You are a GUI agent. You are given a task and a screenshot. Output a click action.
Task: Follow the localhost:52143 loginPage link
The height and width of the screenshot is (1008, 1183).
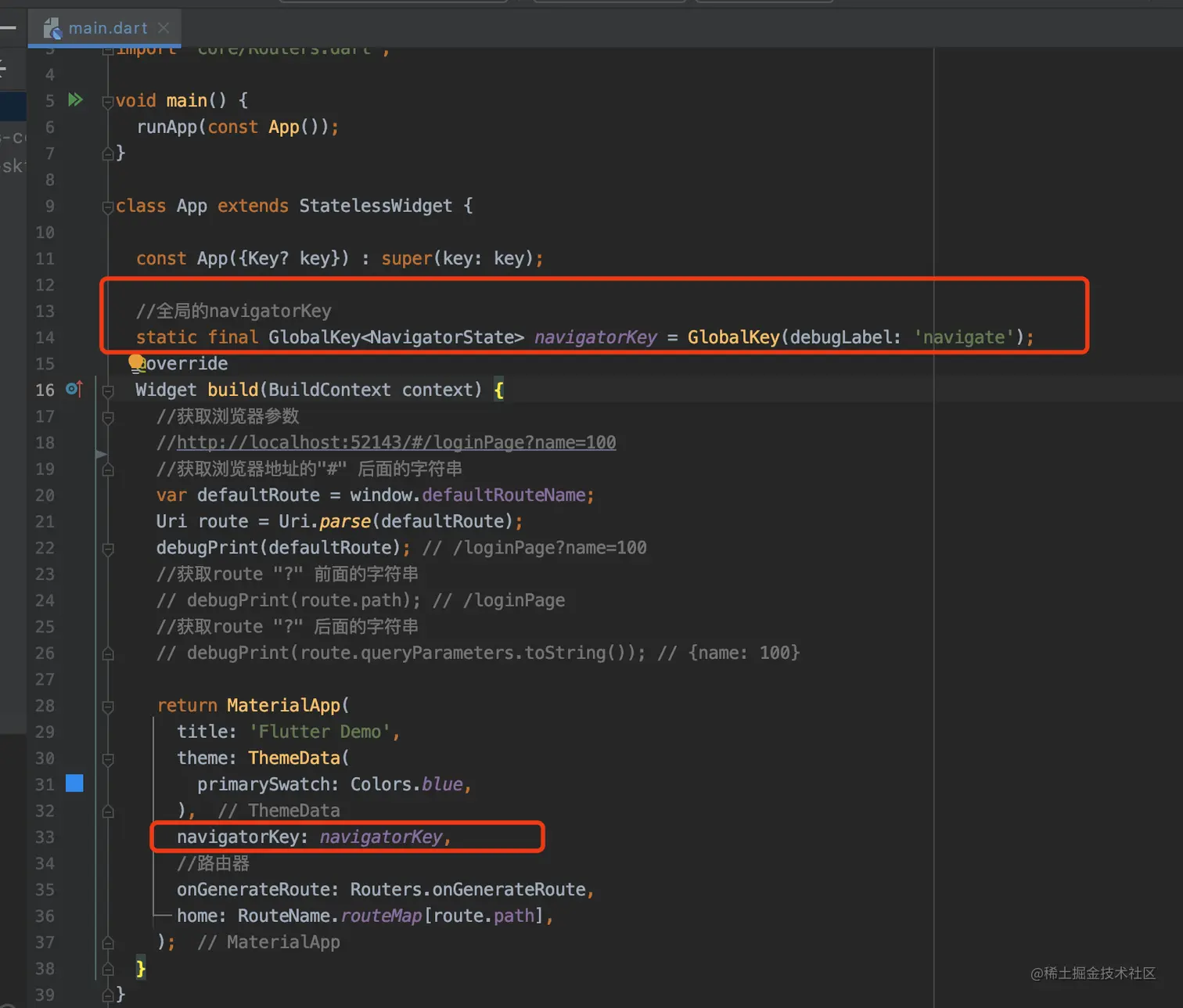tap(396, 443)
